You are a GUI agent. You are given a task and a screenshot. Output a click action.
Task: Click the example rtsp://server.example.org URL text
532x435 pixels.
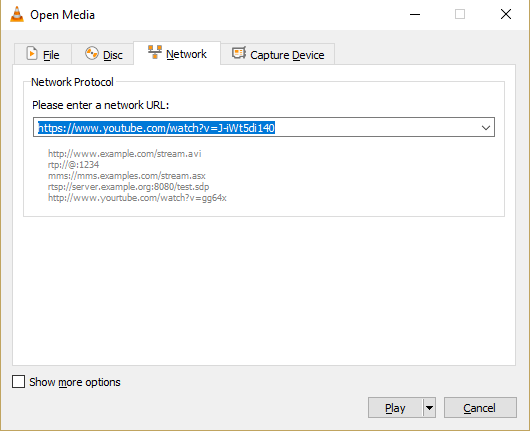129,187
